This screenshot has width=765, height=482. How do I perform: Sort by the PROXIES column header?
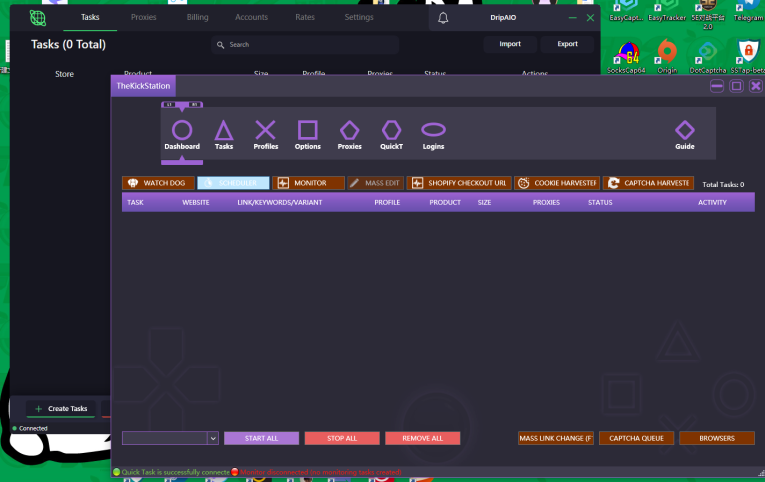(x=546, y=202)
